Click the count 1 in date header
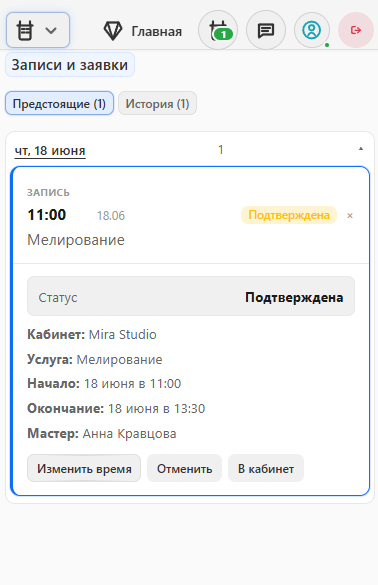Image resolution: width=378 pixels, height=585 pixels. 221,150
